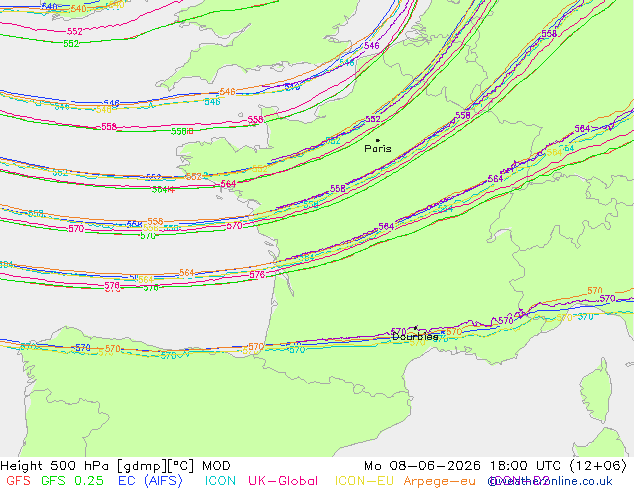634x490 pixels.
Task: Click the green 552 label at top left
Action: tap(71, 44)
